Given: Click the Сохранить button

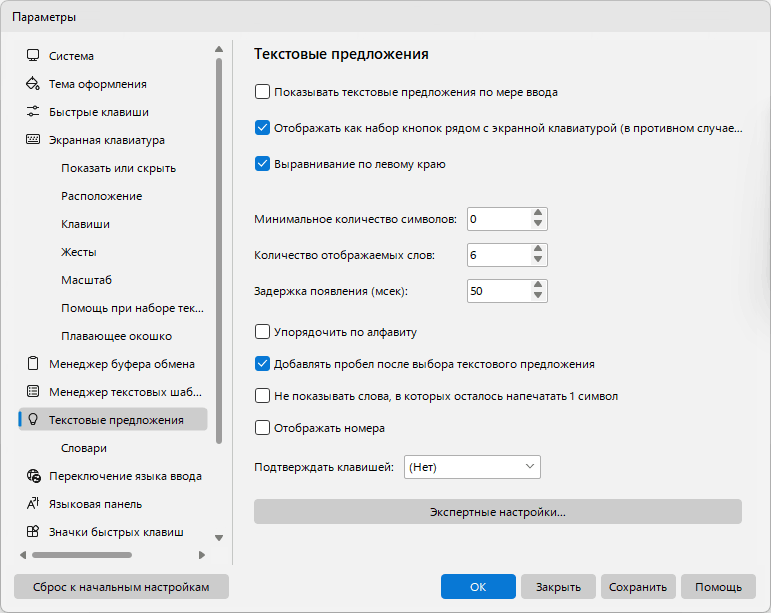Looking at the screenshot, I should [638, 586].
